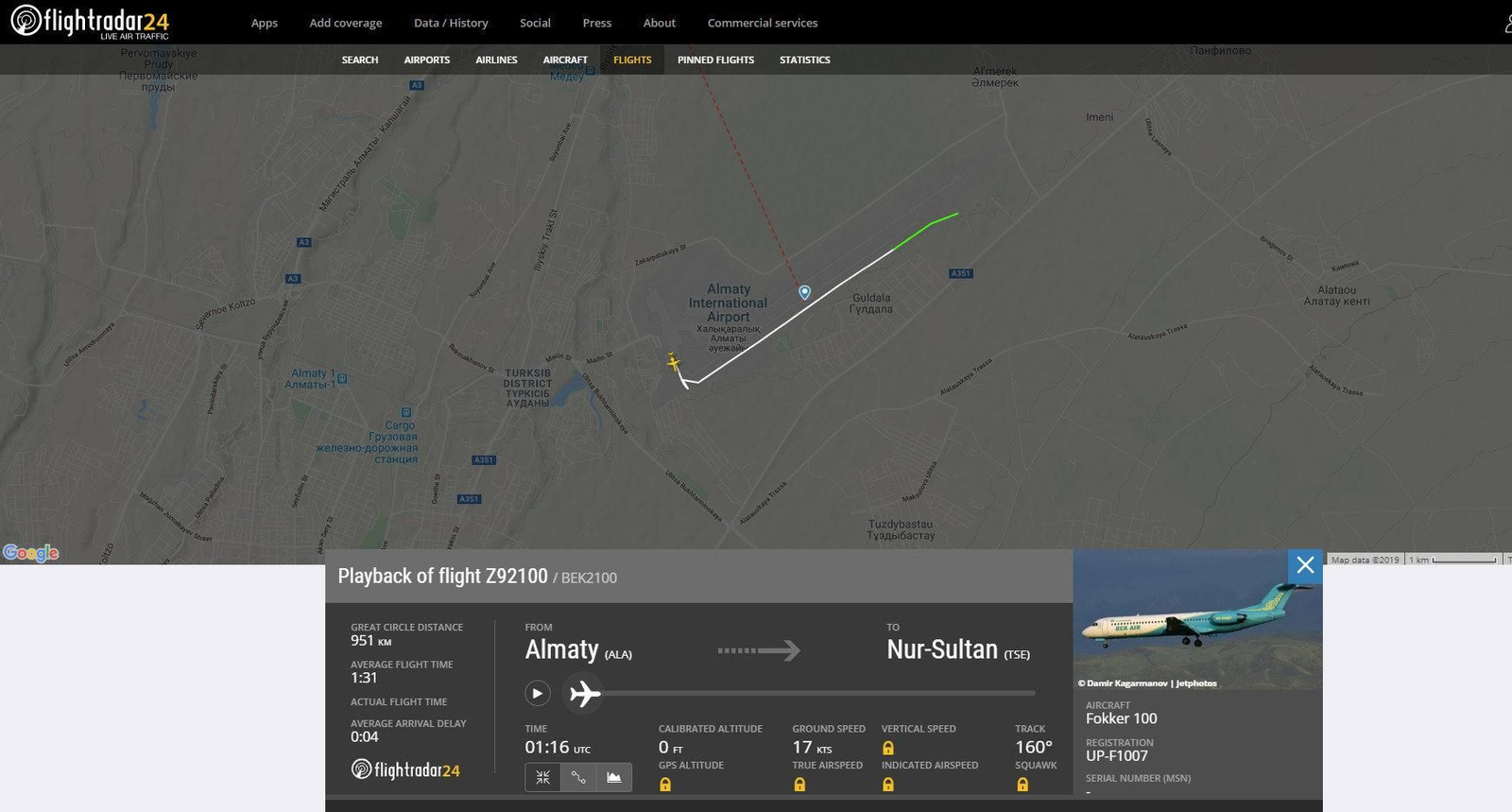The width and height of the screenshot is (1512, 812).
Task: Click the Almaty 1 railway station icon
Action: click(x=342, y=378)
